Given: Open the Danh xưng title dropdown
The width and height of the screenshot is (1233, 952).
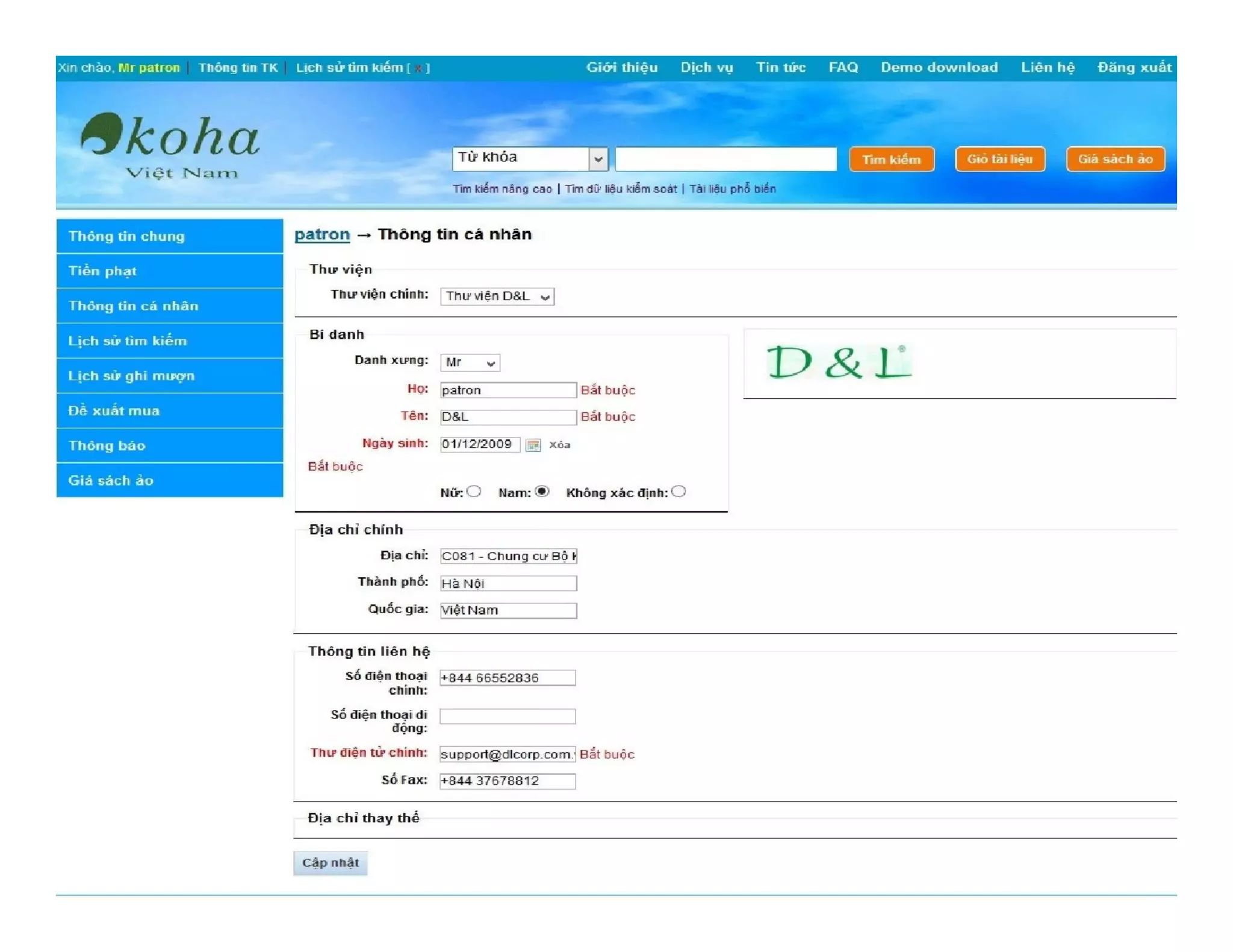Looking at the screenshot, I should click(x=470, y=362).
